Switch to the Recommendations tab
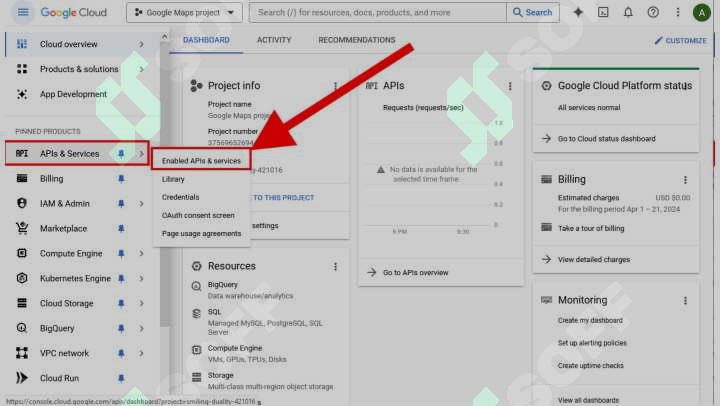720x406 pixels. click(357, 40)
